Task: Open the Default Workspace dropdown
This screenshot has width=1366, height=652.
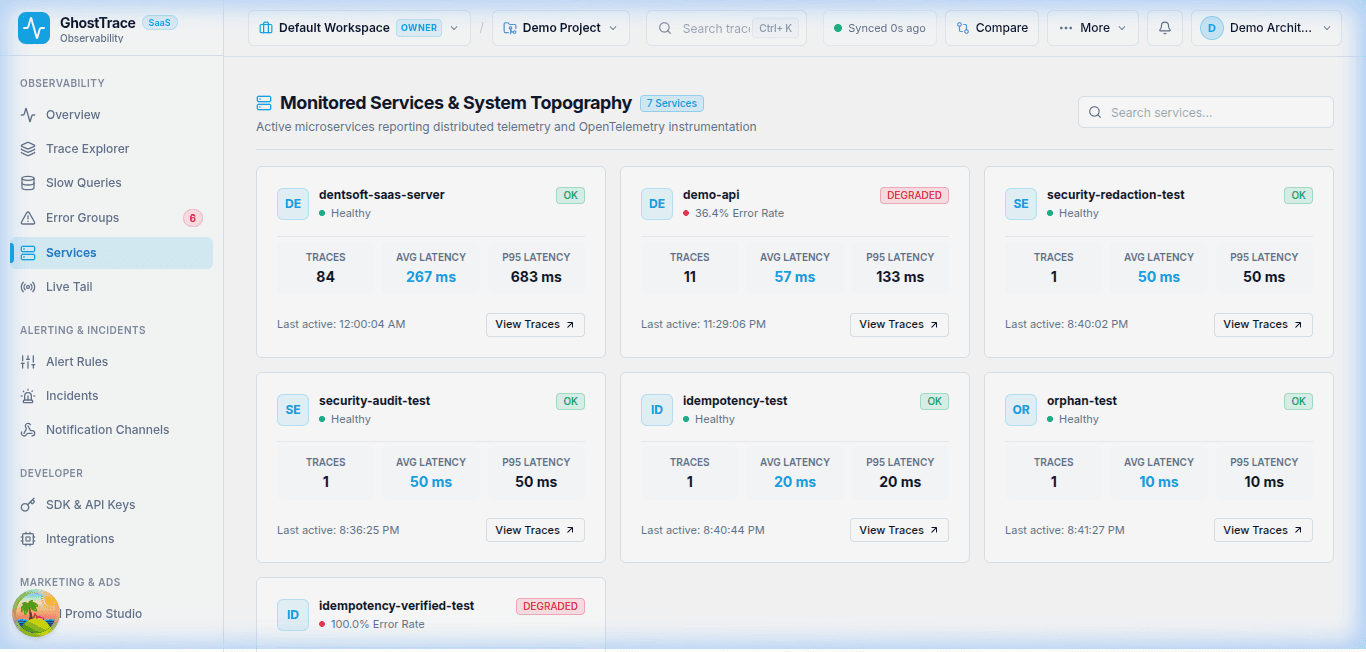Action: coord(359,28)
